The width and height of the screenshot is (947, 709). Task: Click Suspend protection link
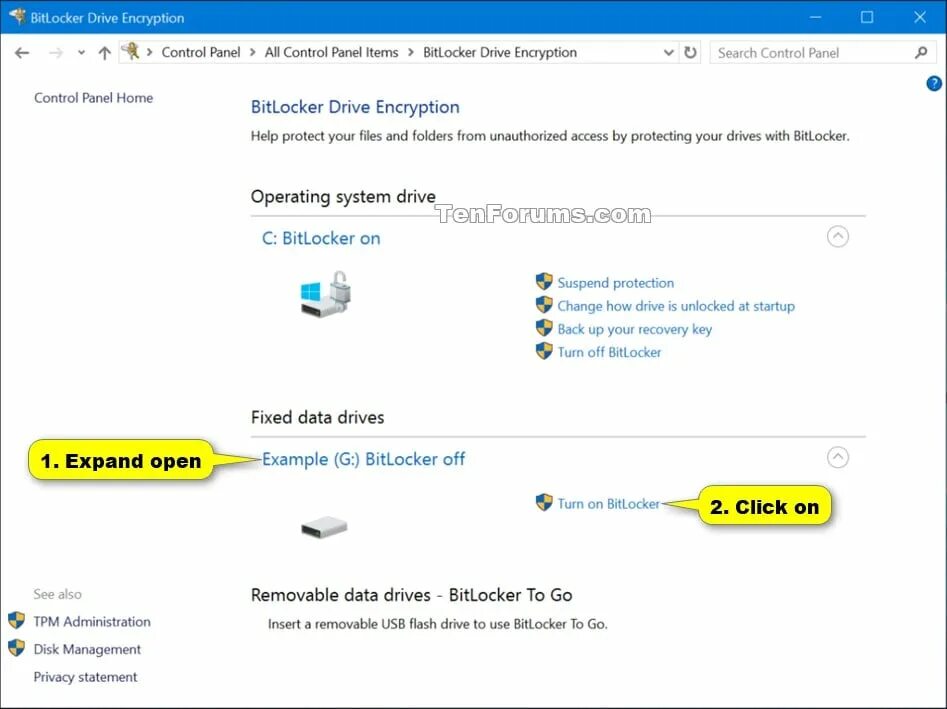(615, 283)
